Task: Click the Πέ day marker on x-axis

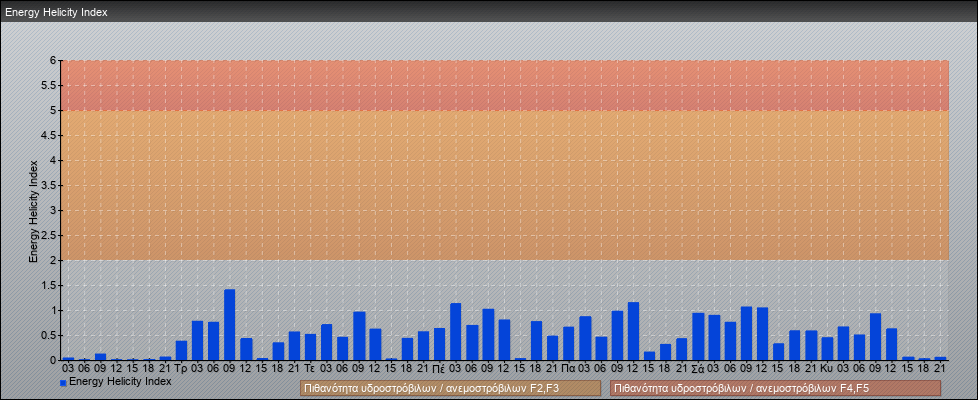Action: pos(439,368)
